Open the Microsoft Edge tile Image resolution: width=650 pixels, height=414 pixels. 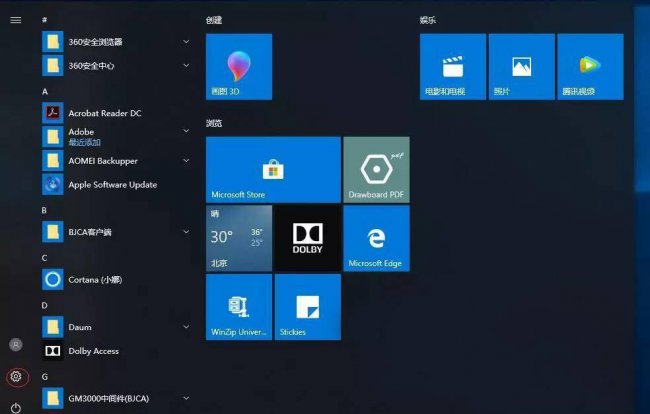pyautogui.click(x=376, y=238)
